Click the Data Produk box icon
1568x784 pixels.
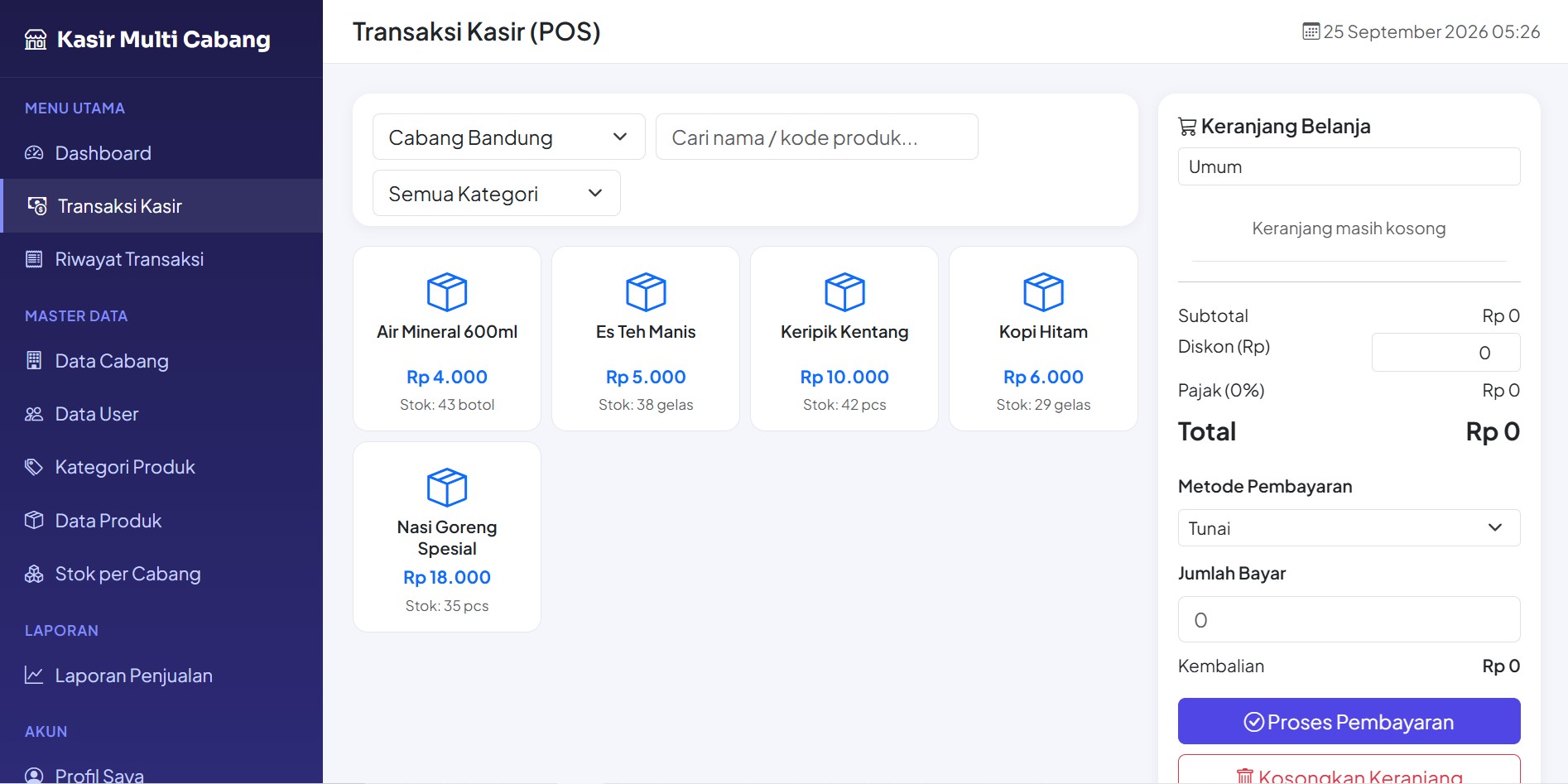34,520
